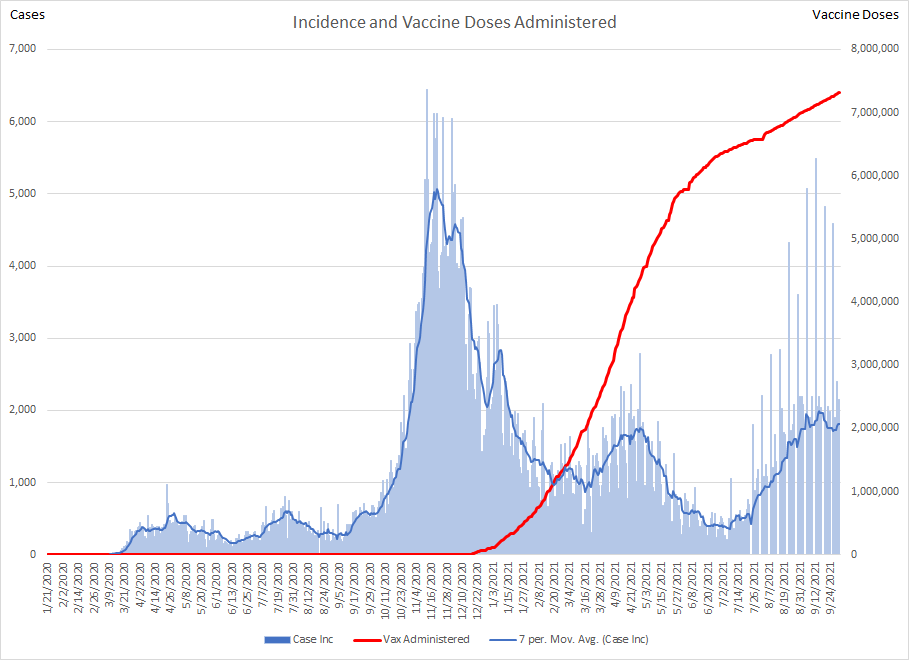Viewport: 909px width, 660px height.
Task: Select the '1/3/2021' date label
Action: click(492, 583)
